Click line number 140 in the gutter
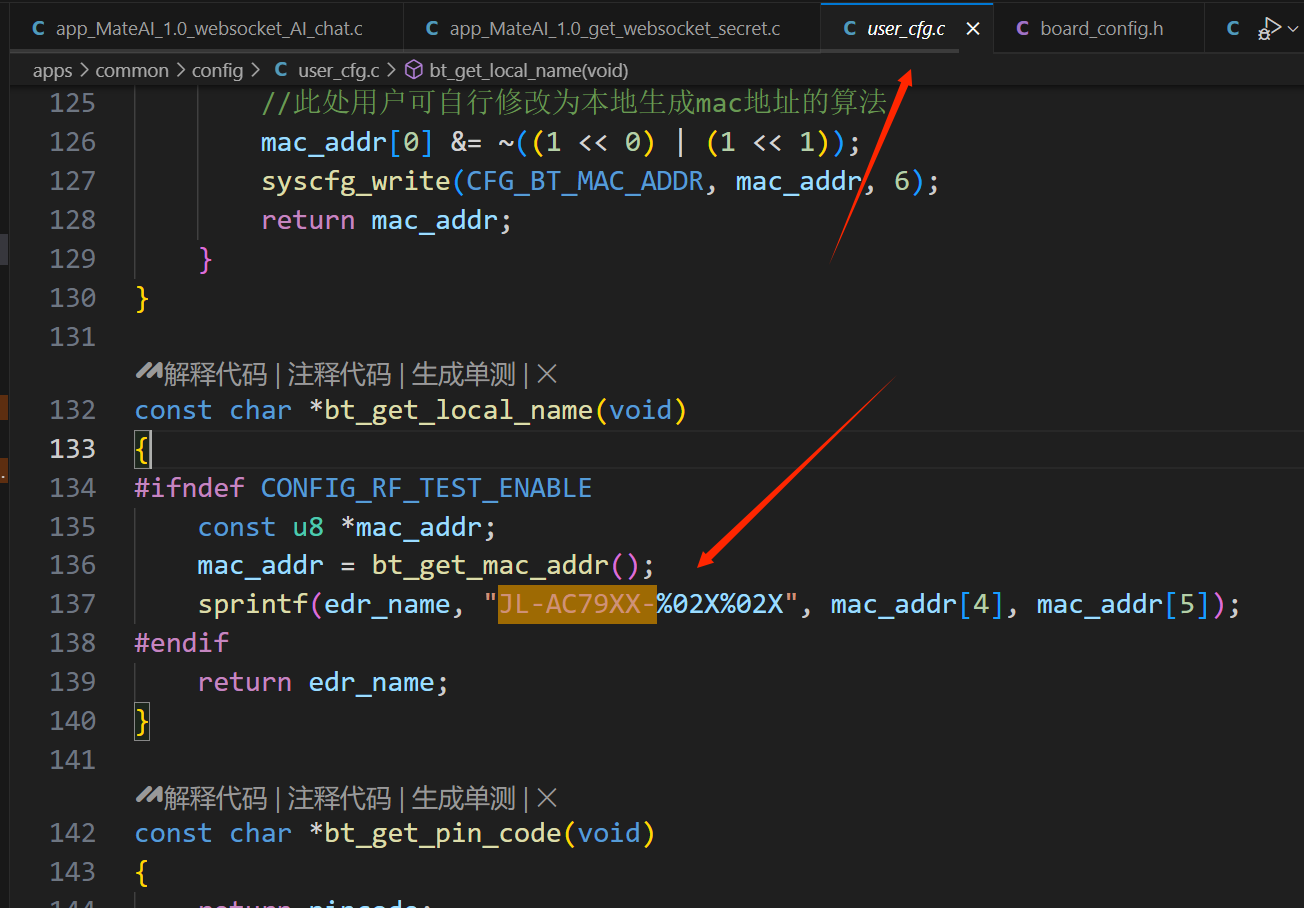Screen dimensions: 1304x908 73,721
